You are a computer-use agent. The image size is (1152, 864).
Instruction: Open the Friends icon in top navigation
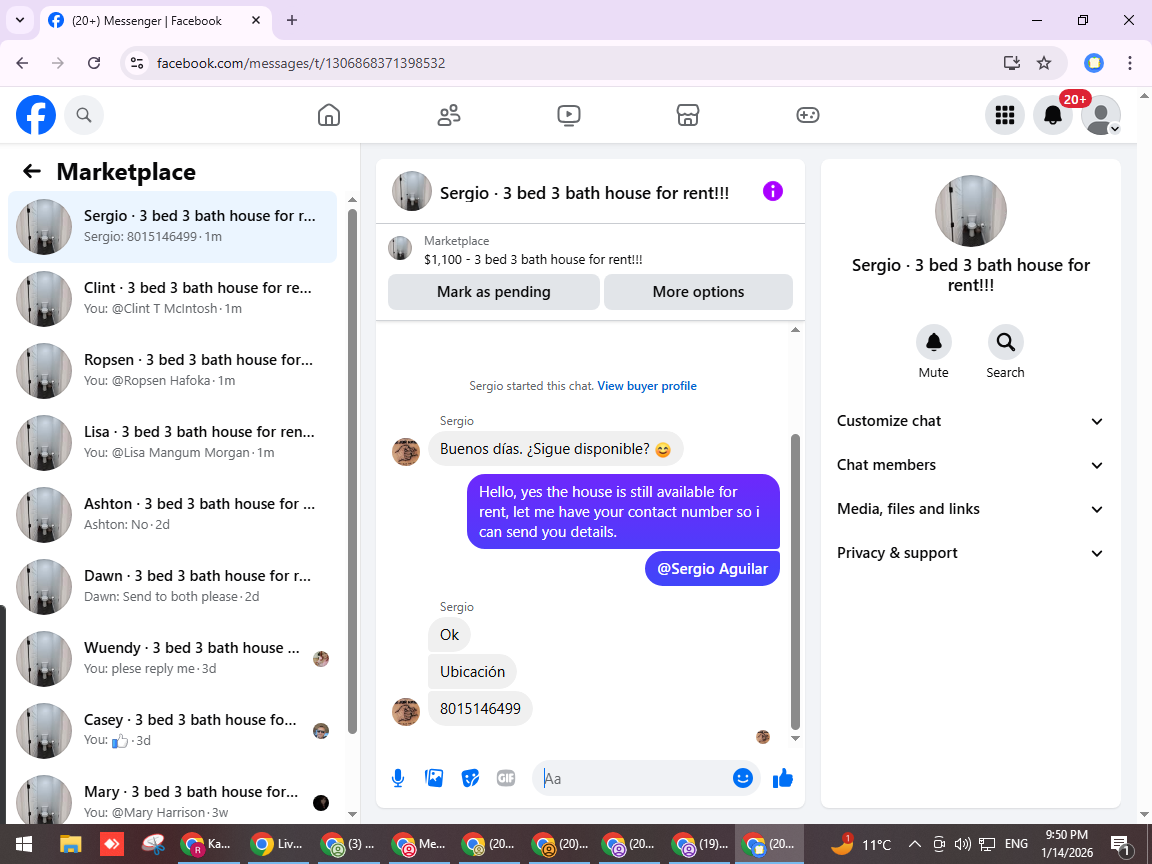[x=449, y=115]
